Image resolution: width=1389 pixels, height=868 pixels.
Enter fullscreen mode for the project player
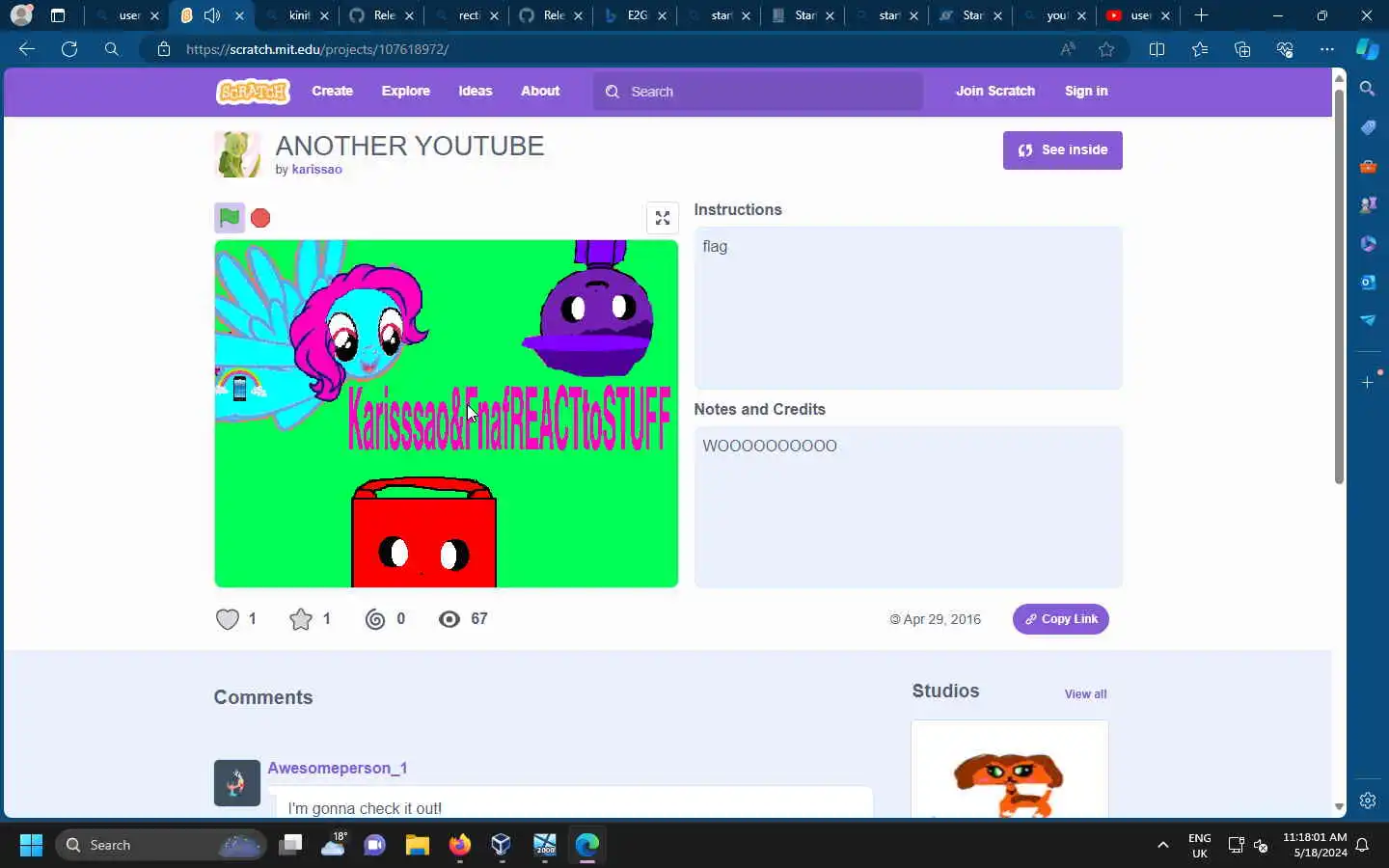pos(663,218)
